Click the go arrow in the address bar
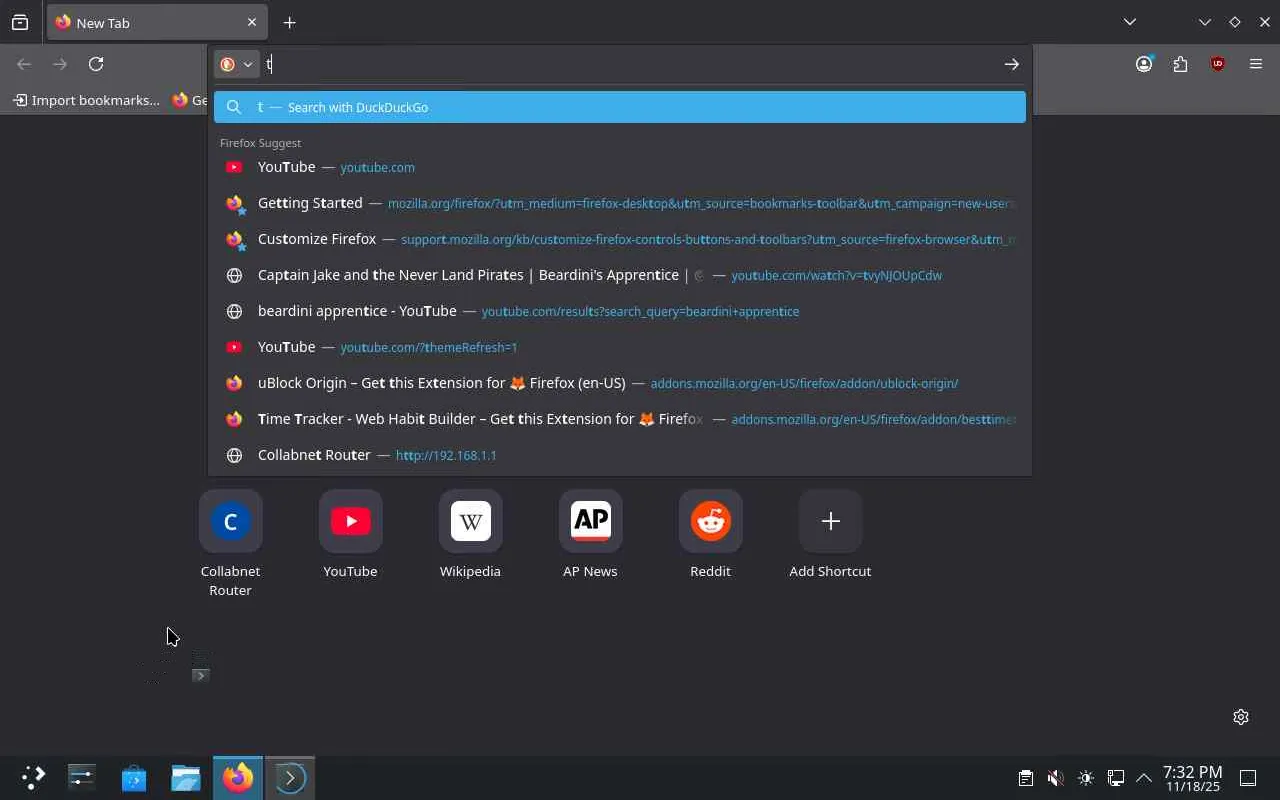The height and width of the screenshot is (800, 1280). [1011, 64]
